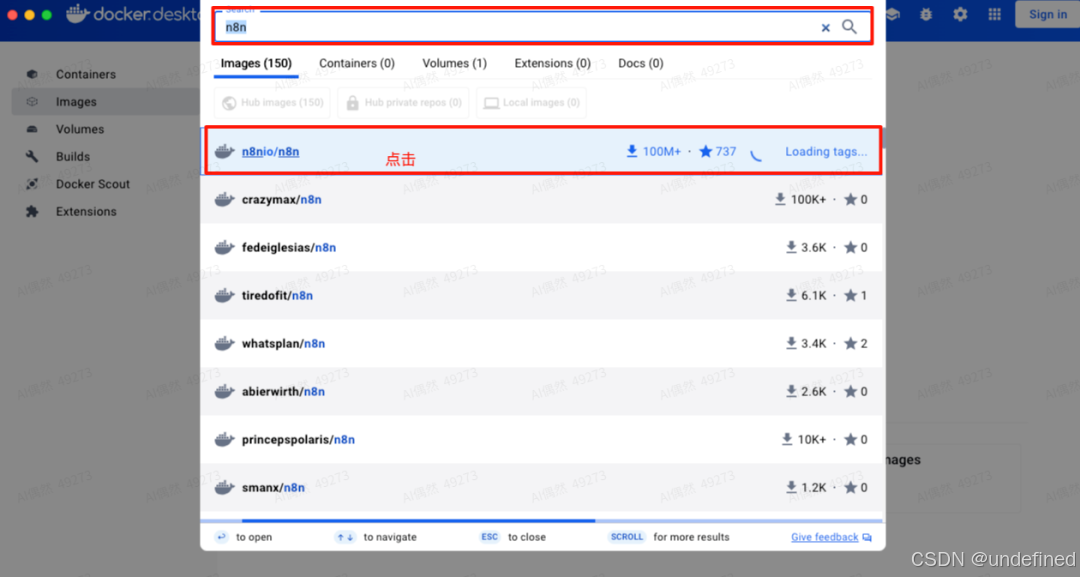Filter by Hub images (150)
This screenshot has width=1080, height=577.
(x=273, y=103)
